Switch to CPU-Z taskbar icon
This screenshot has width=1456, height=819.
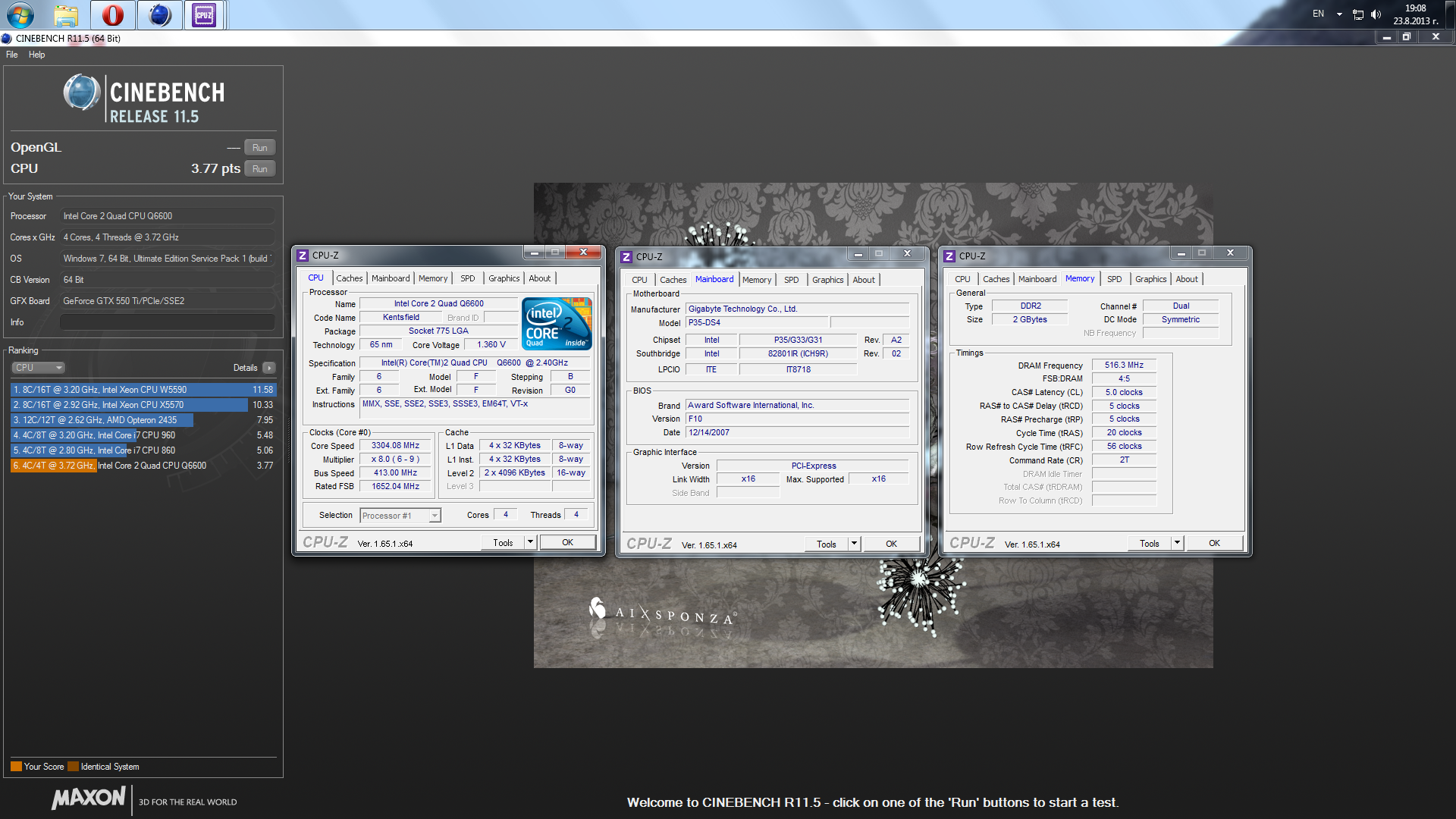(204, 14)
